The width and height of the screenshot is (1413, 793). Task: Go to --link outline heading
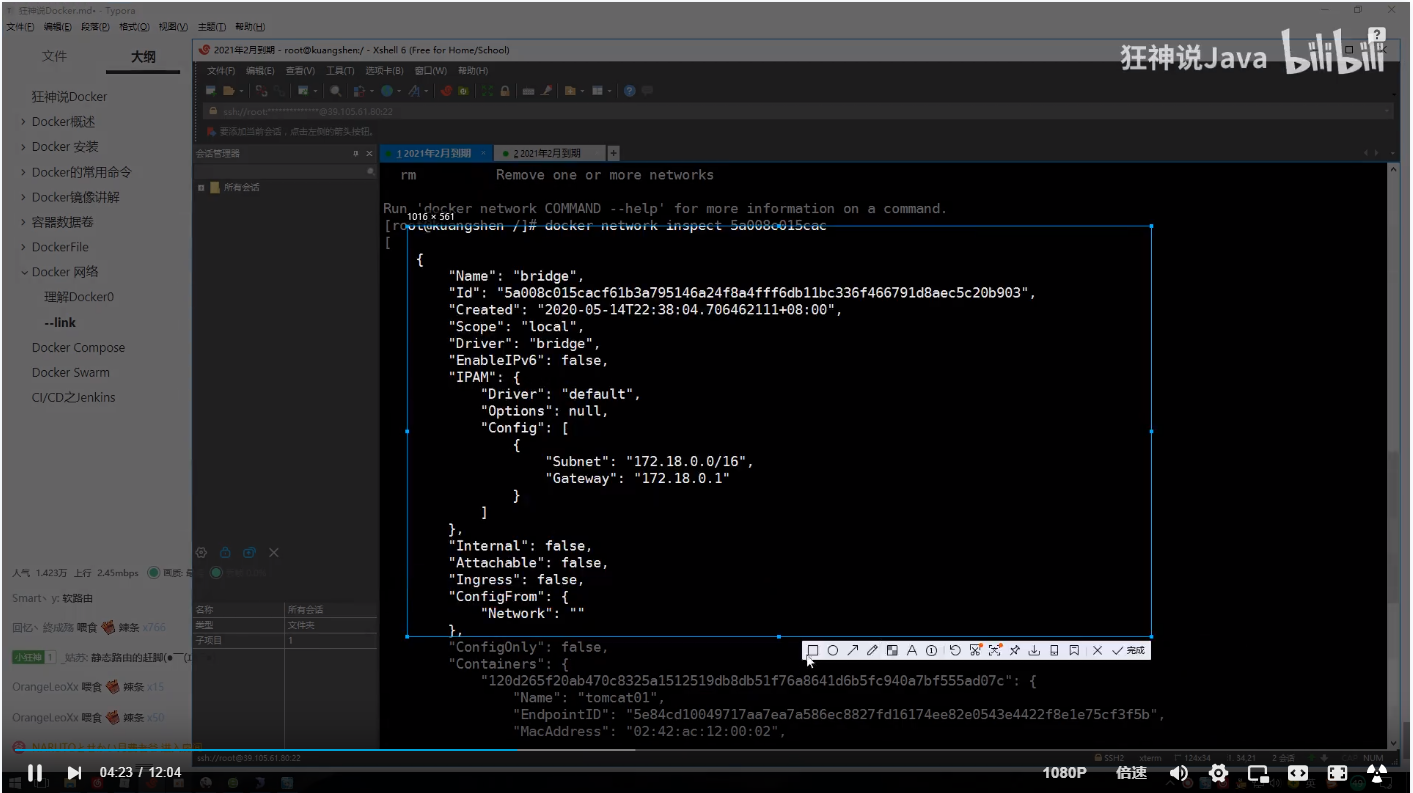pos(60,322)
